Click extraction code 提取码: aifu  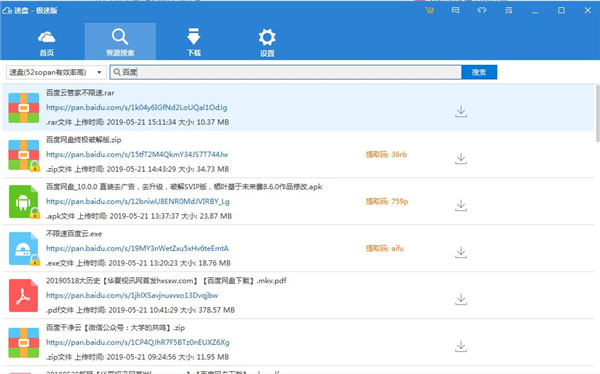[385, 248]
